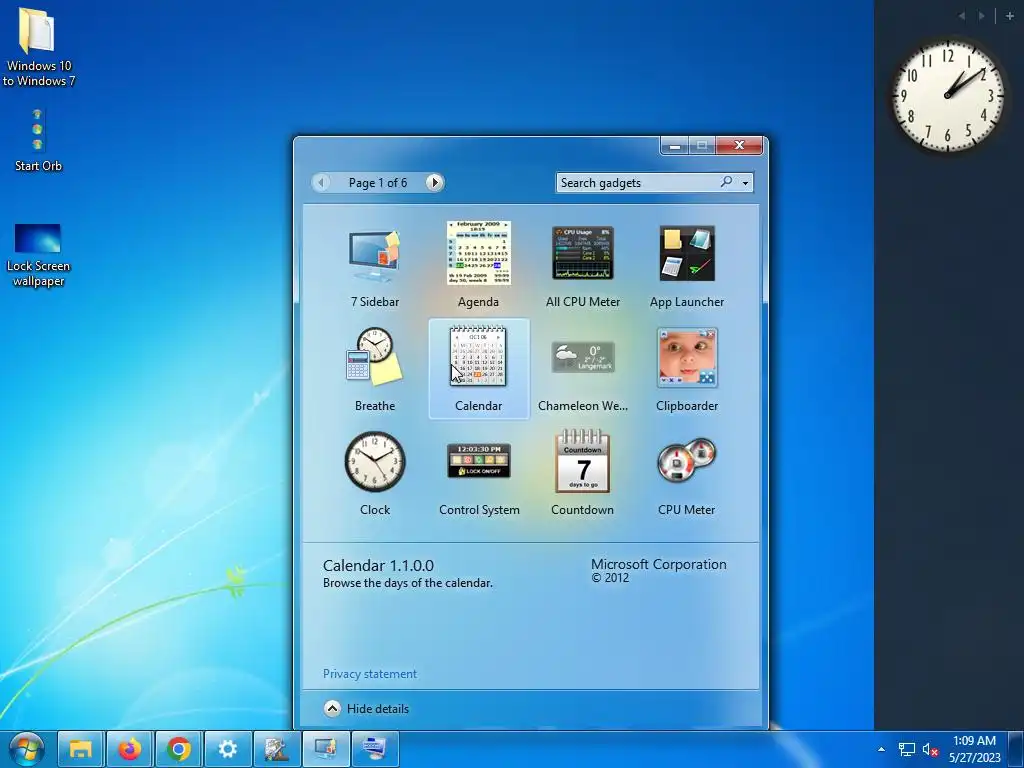Open taskbar clock showing 1:09 AM

pyautogui.click(x=974, y=749)
